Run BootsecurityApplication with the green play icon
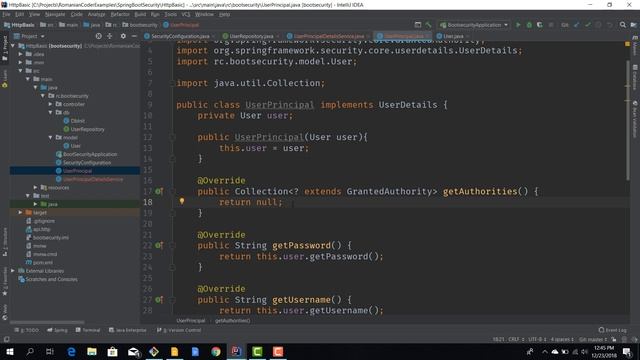This screenshot has width=640, height=360. (518, 25)
